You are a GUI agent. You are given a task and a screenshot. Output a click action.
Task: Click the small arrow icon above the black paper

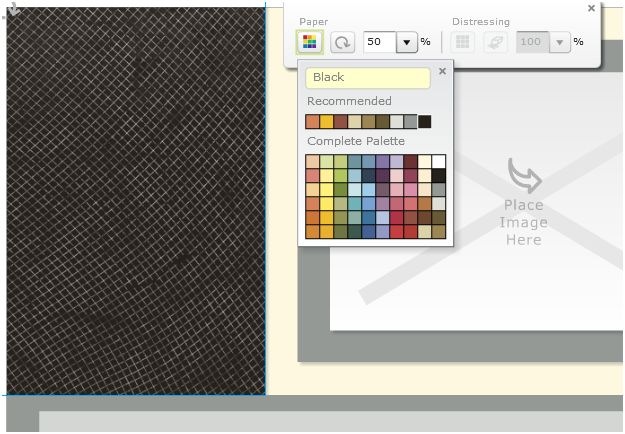(x=14, y=9)
